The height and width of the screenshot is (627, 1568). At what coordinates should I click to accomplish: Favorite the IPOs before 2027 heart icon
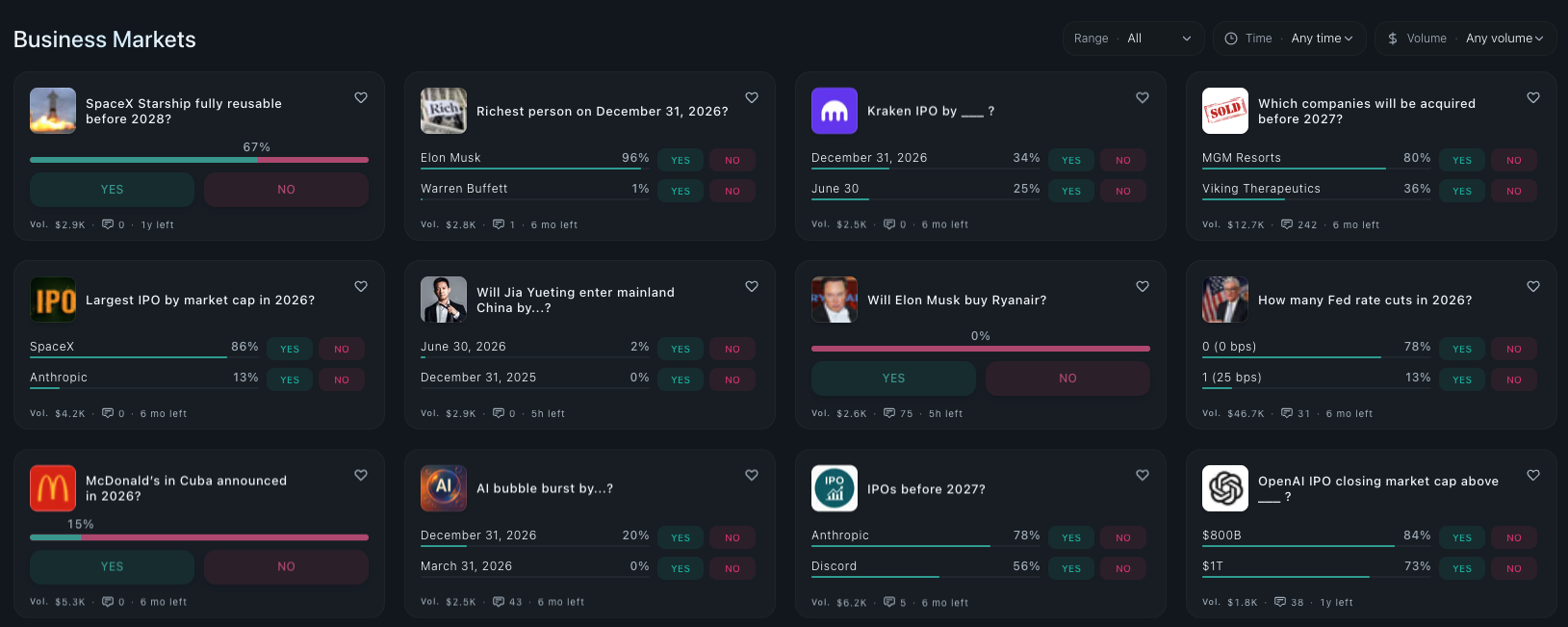(1143, 475)
